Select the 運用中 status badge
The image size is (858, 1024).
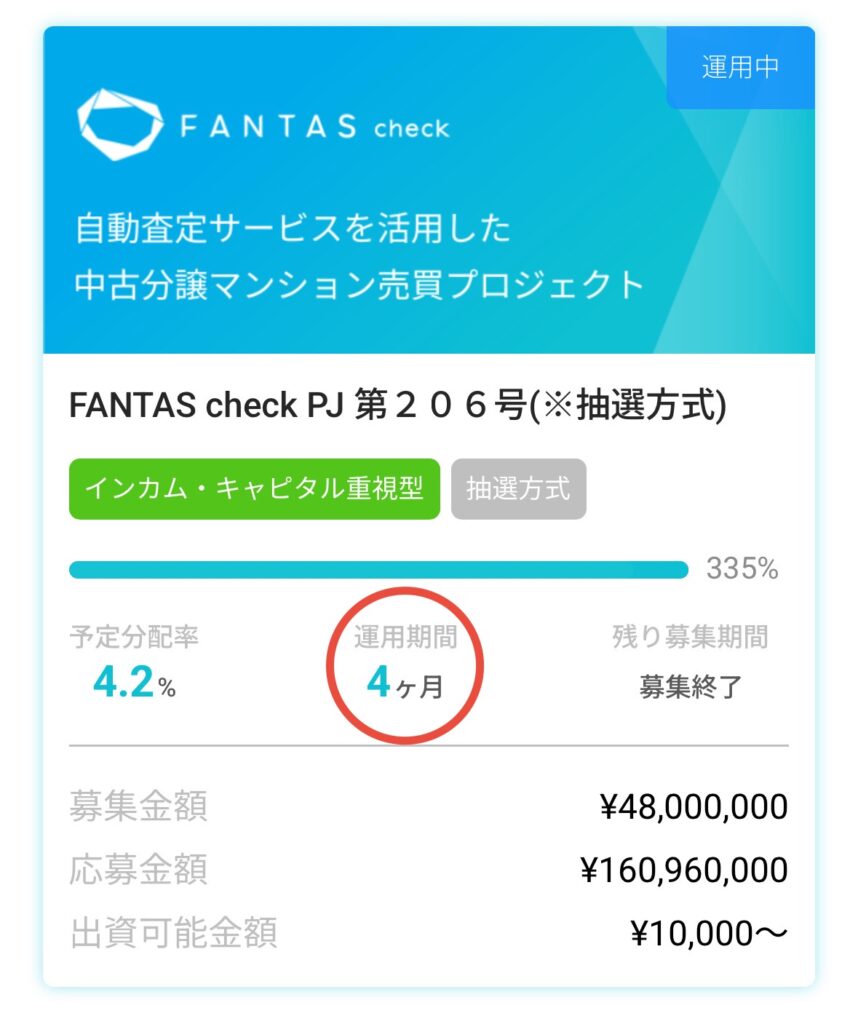coord(740,67)
